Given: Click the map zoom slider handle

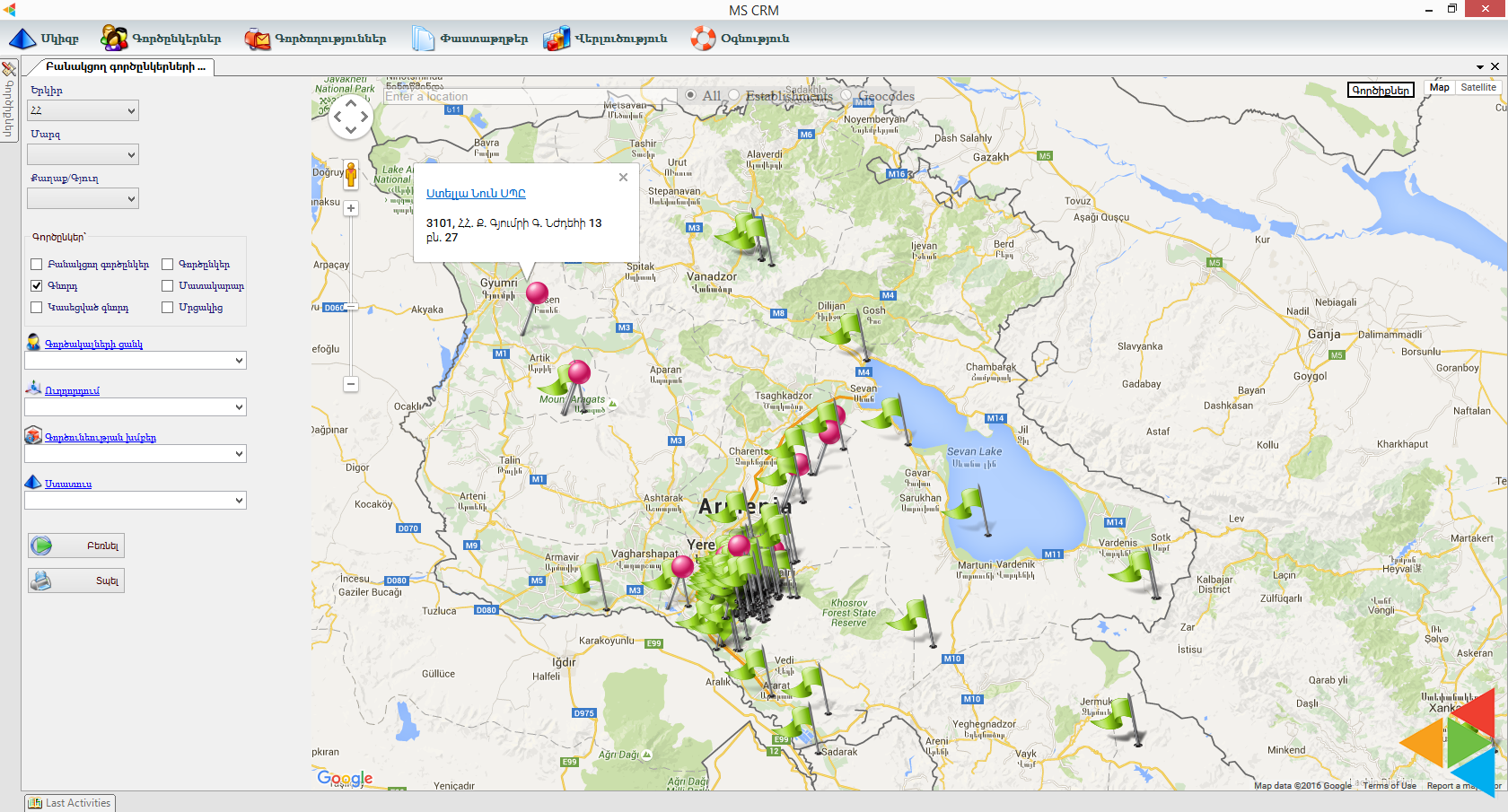Looking at the screenshot, I should click(x=351, y=307).
